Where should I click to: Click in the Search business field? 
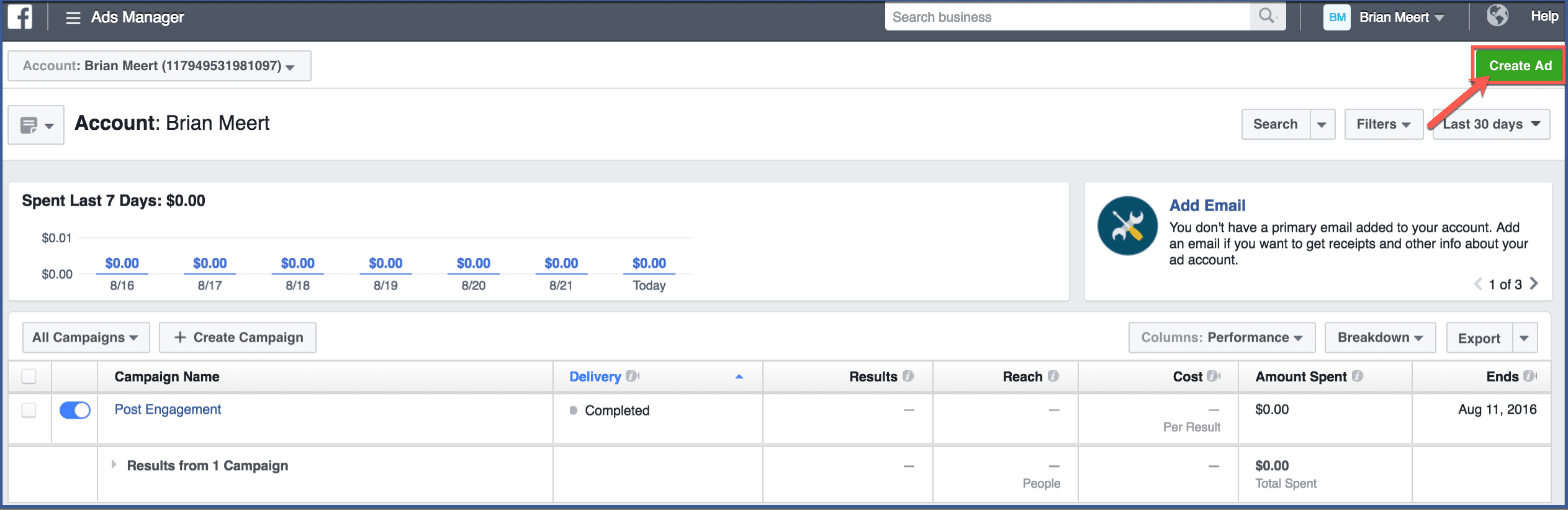1068,17
